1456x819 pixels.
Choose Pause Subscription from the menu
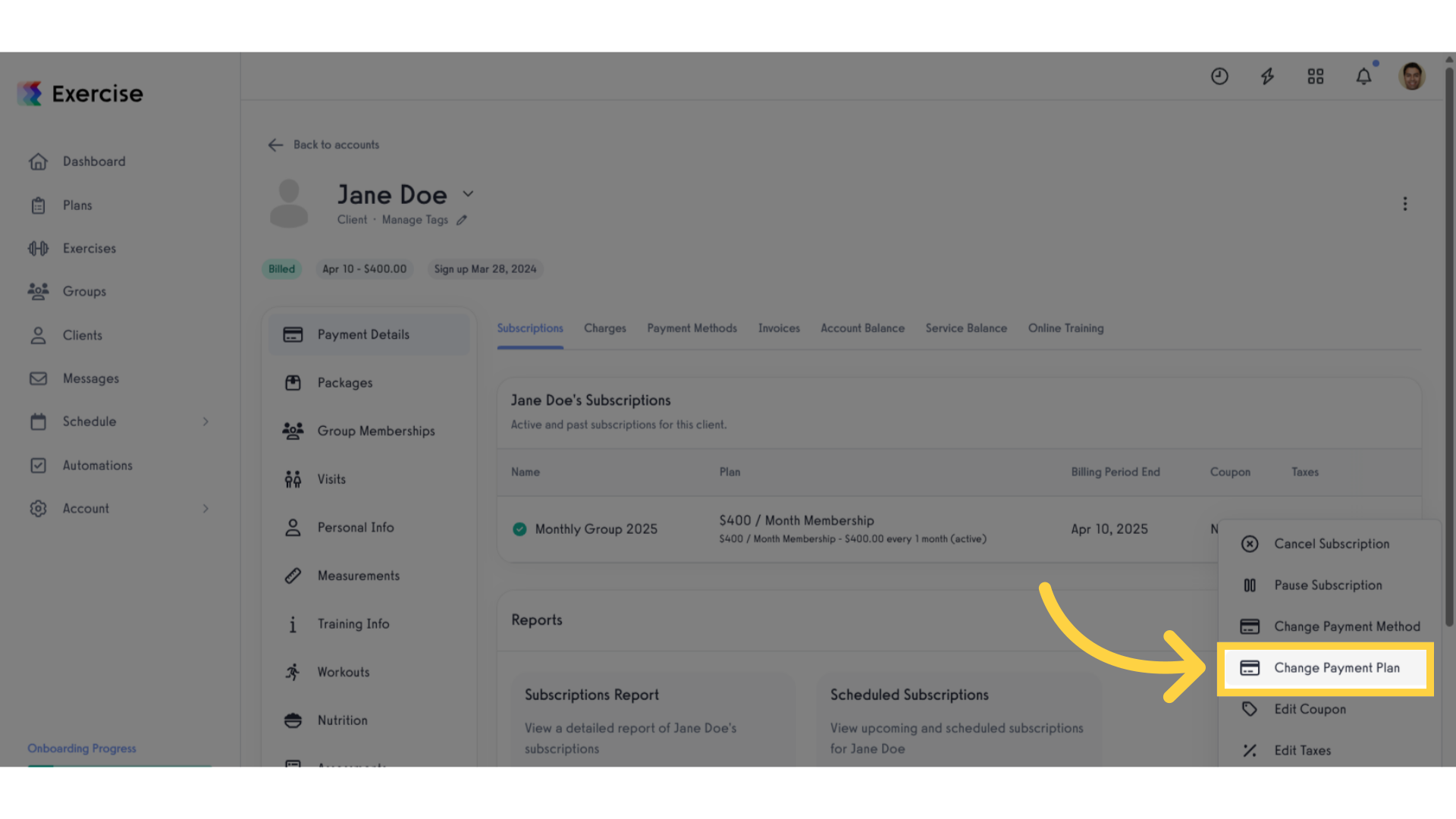click(1329, 585)
